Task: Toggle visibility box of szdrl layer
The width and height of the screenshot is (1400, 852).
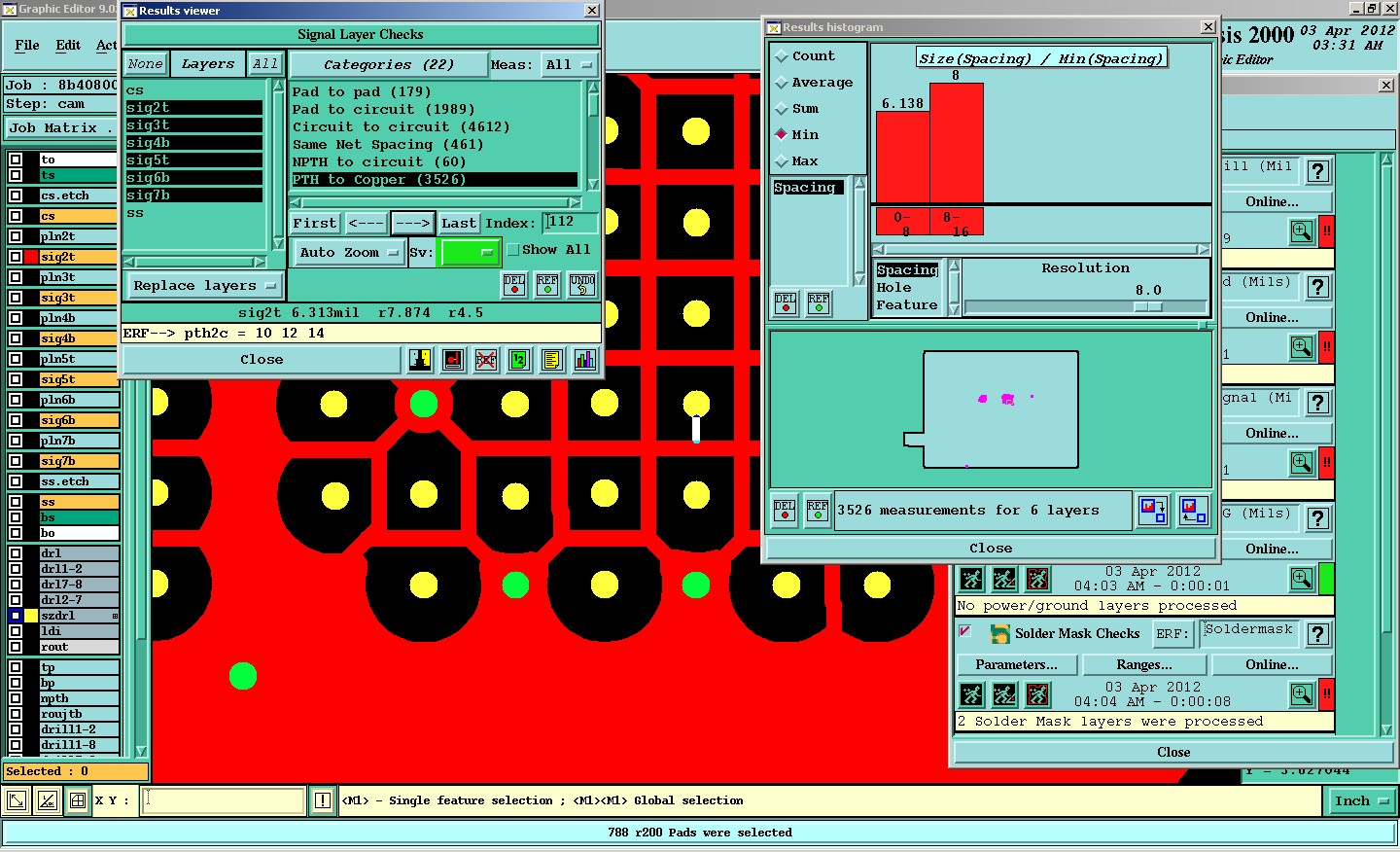Action: pos(16,616)
